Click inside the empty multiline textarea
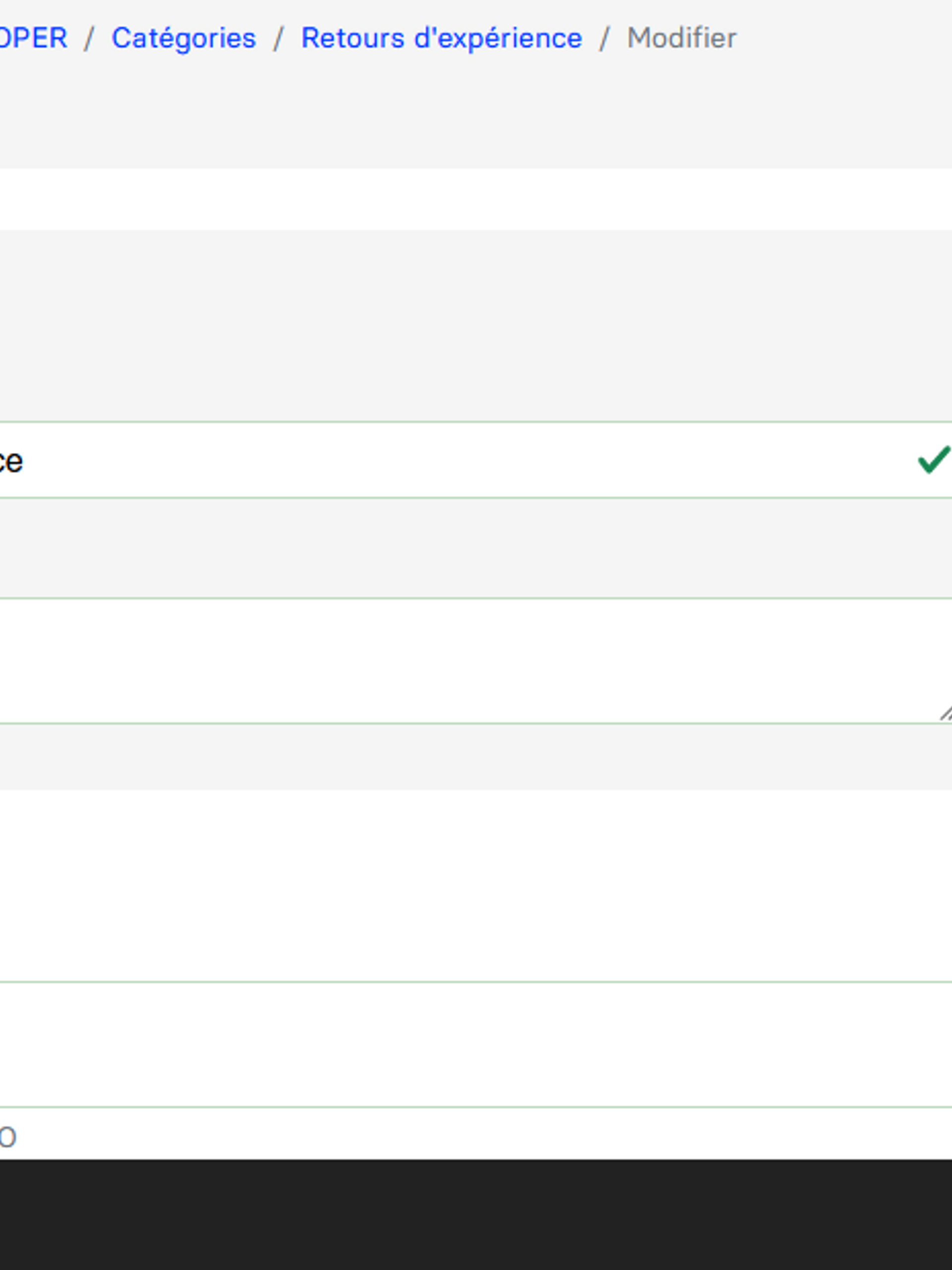952x1270 pixels. 459,660
